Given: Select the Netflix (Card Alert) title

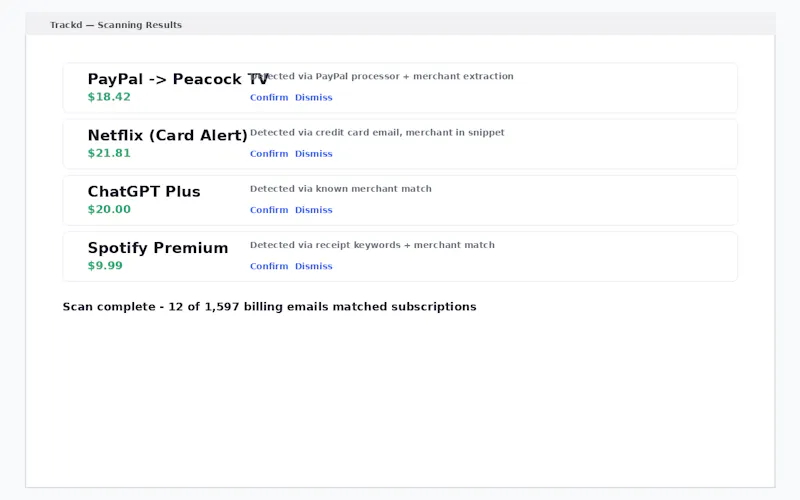Looking at the screenshot, I should [x=167, y=135].
